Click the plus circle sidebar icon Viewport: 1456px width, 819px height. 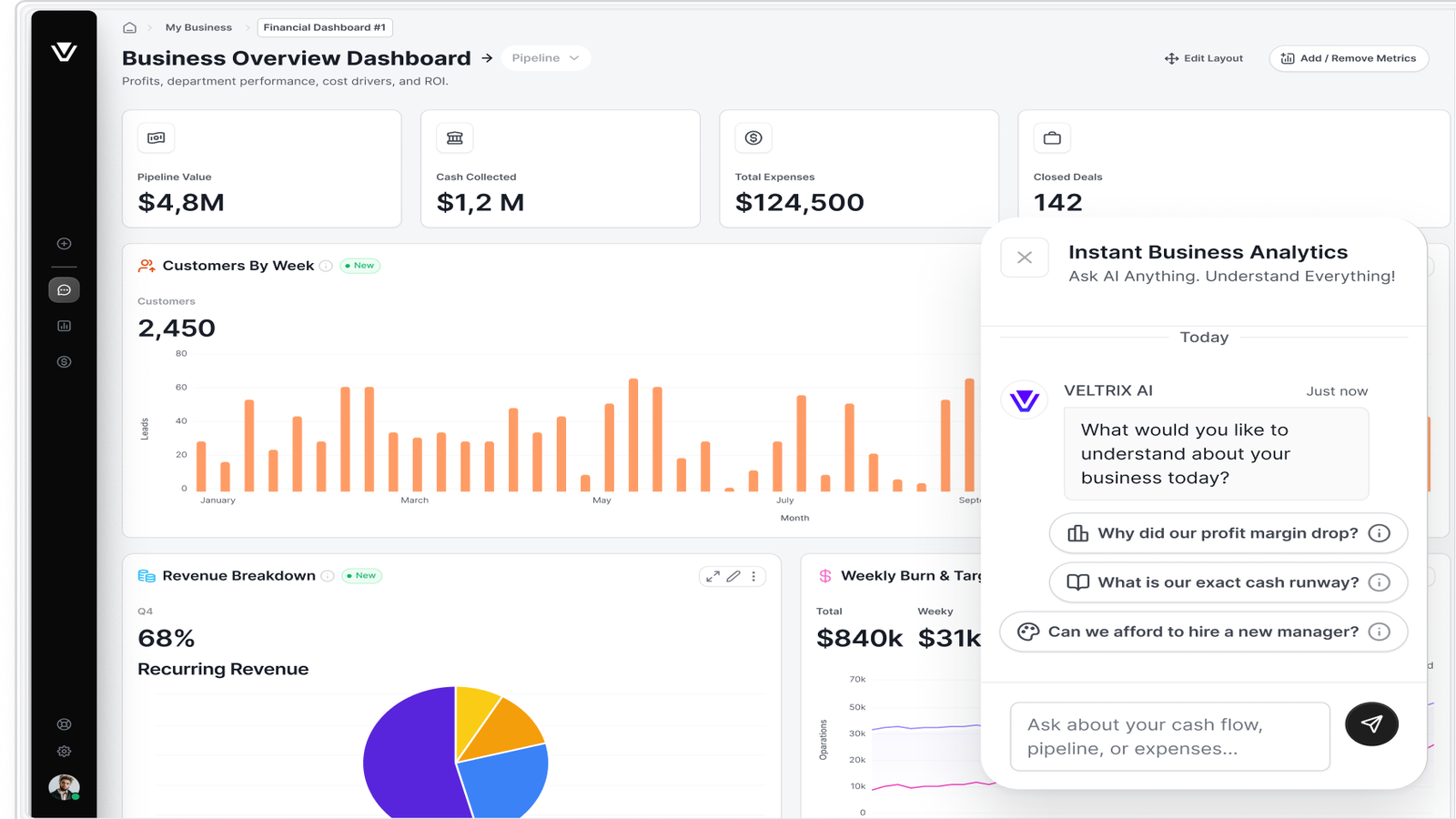pos(64,244)
